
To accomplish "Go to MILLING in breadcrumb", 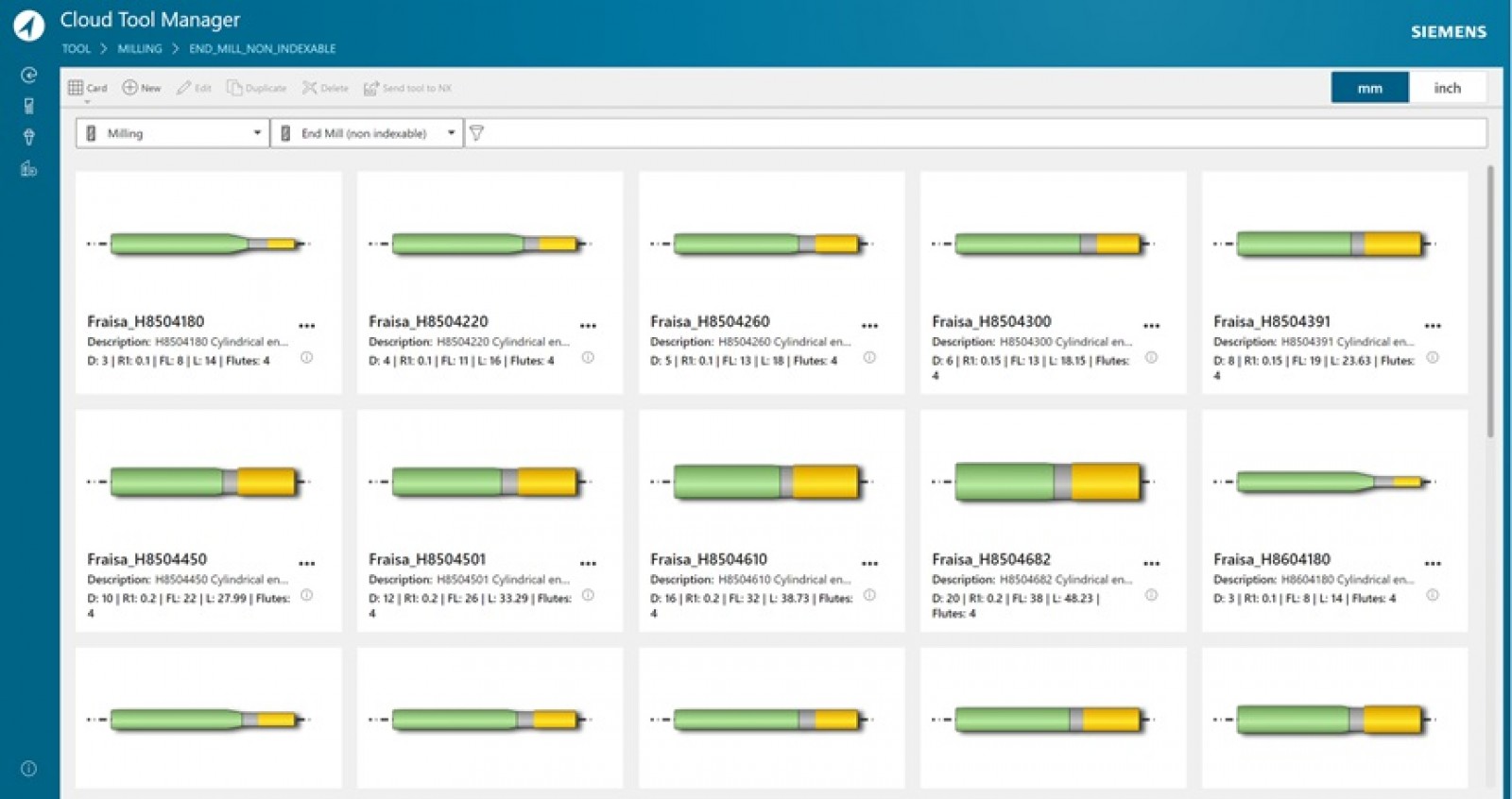I will (140, 49).
